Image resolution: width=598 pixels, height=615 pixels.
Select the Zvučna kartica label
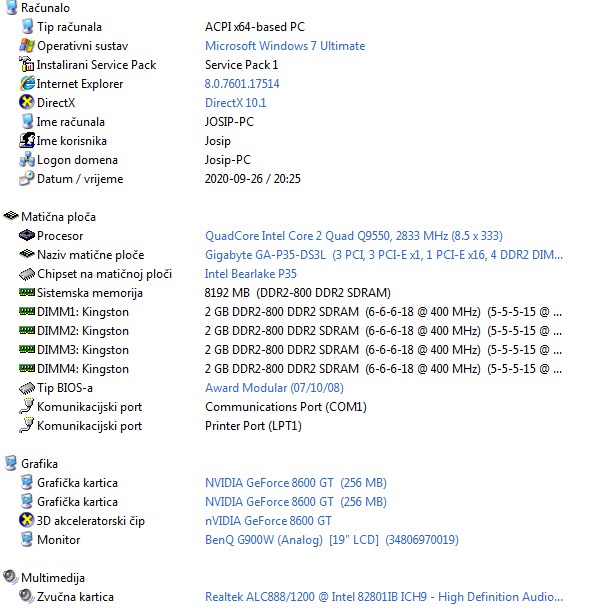click(x=75, y=597)
